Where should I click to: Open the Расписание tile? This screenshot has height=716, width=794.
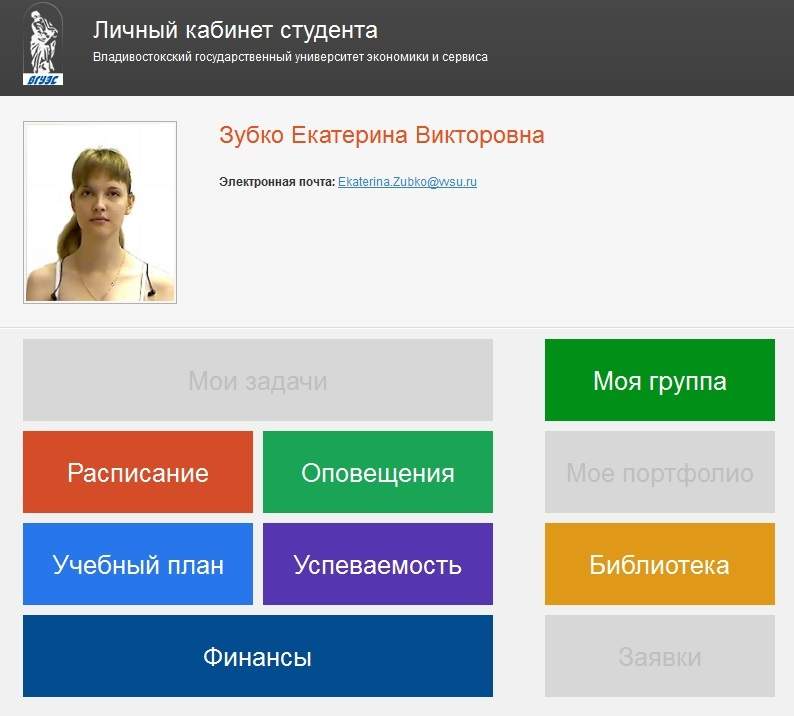point(138,472)
